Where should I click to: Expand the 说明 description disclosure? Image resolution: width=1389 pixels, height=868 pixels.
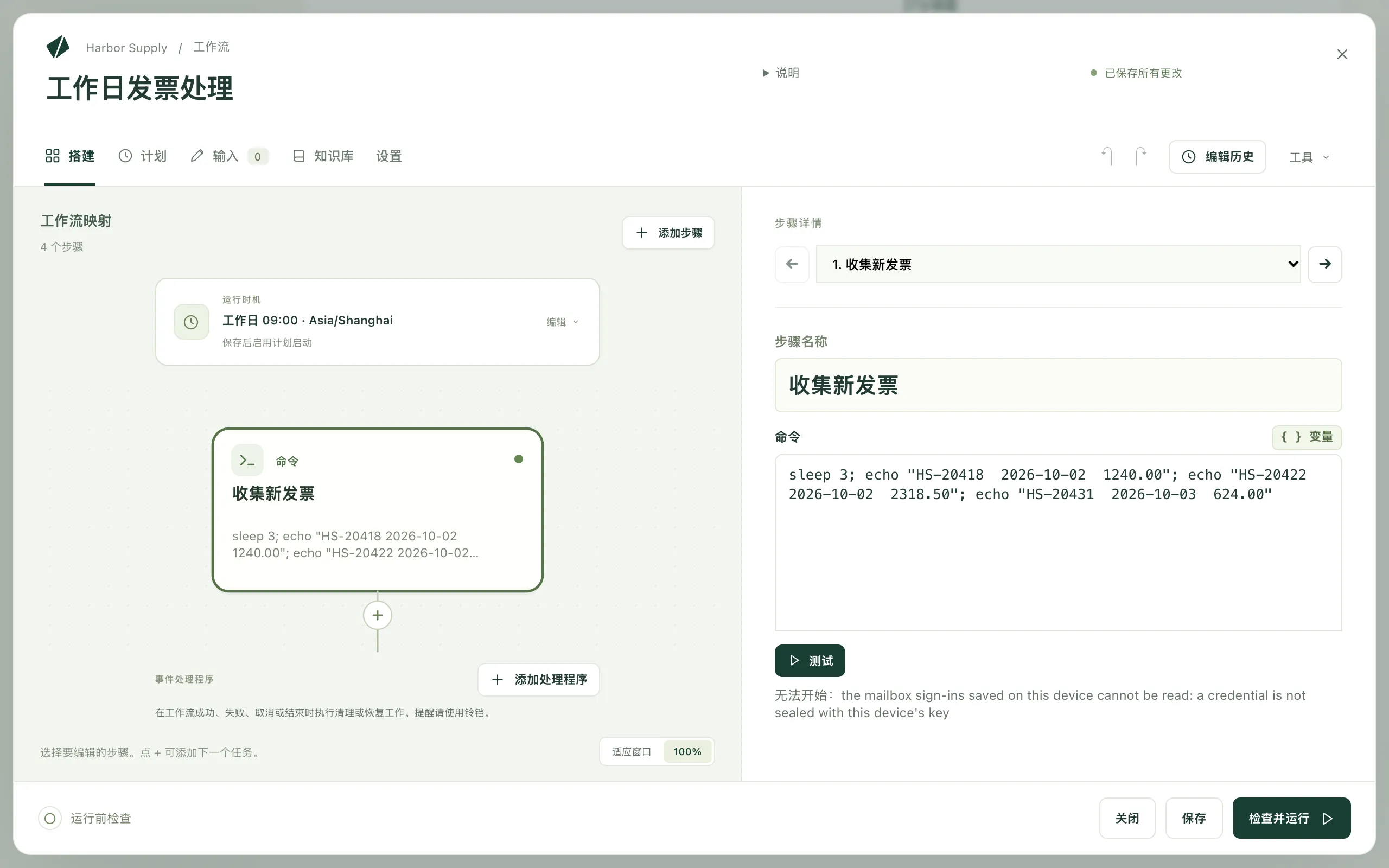[x=781, y=73]
